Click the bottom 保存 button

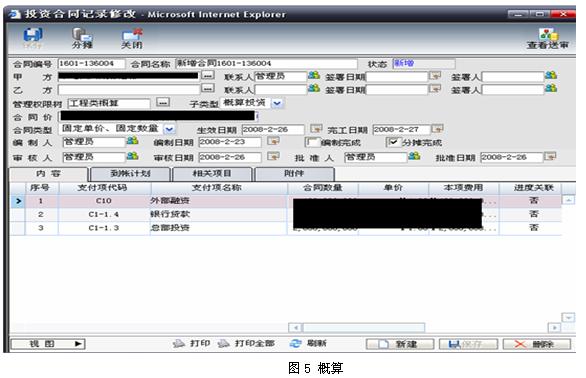point(468,344)
